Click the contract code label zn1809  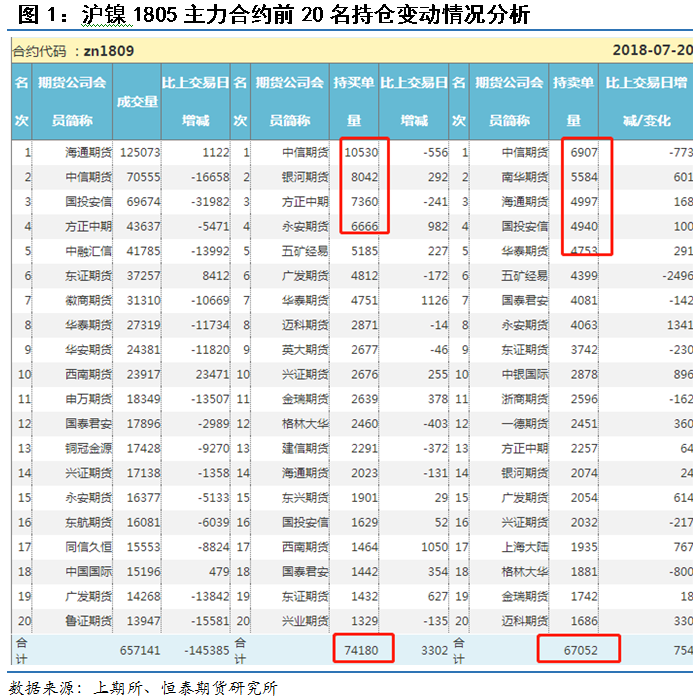coord(109,51)
